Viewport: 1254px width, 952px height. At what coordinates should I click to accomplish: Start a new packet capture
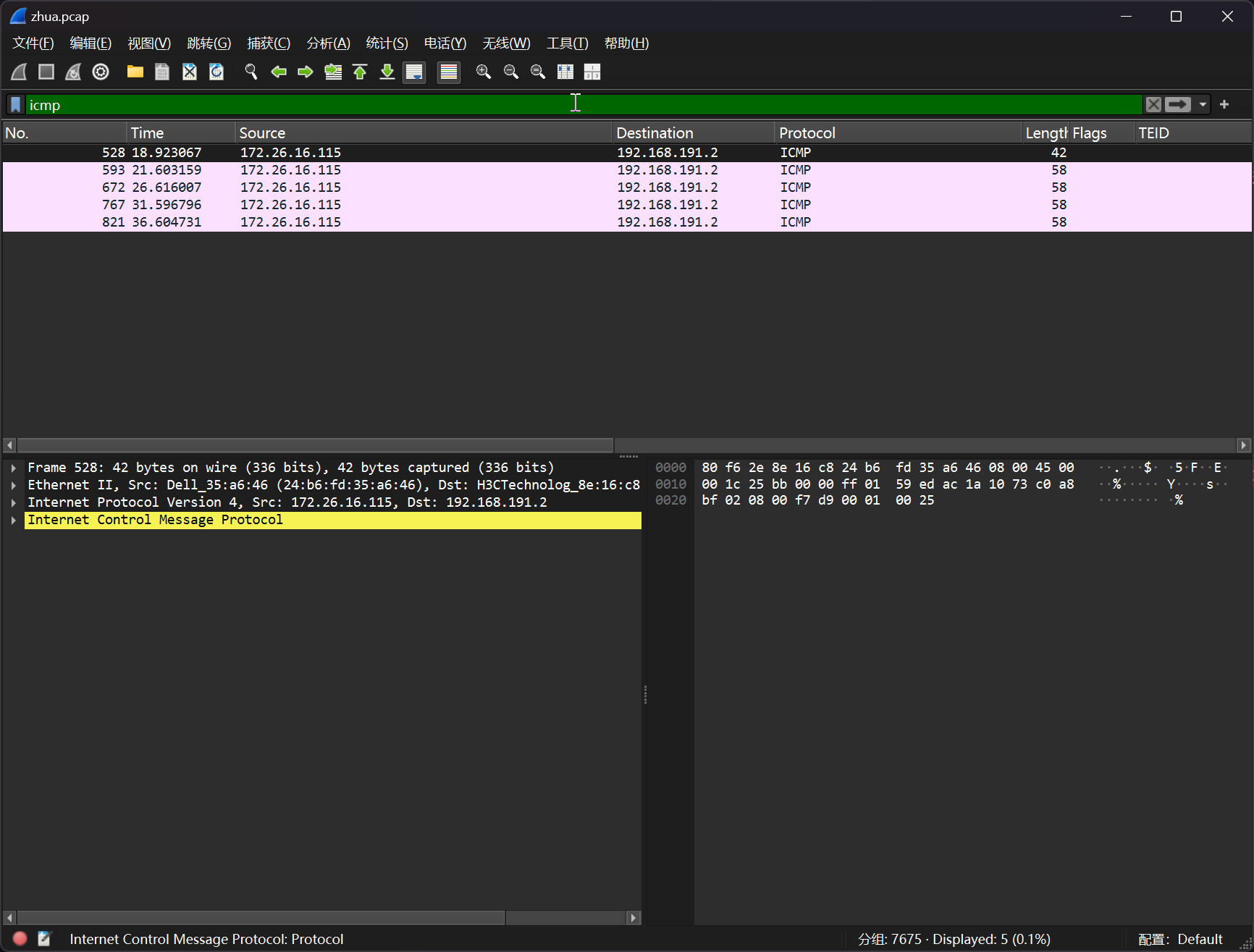(x=20, y=72)
